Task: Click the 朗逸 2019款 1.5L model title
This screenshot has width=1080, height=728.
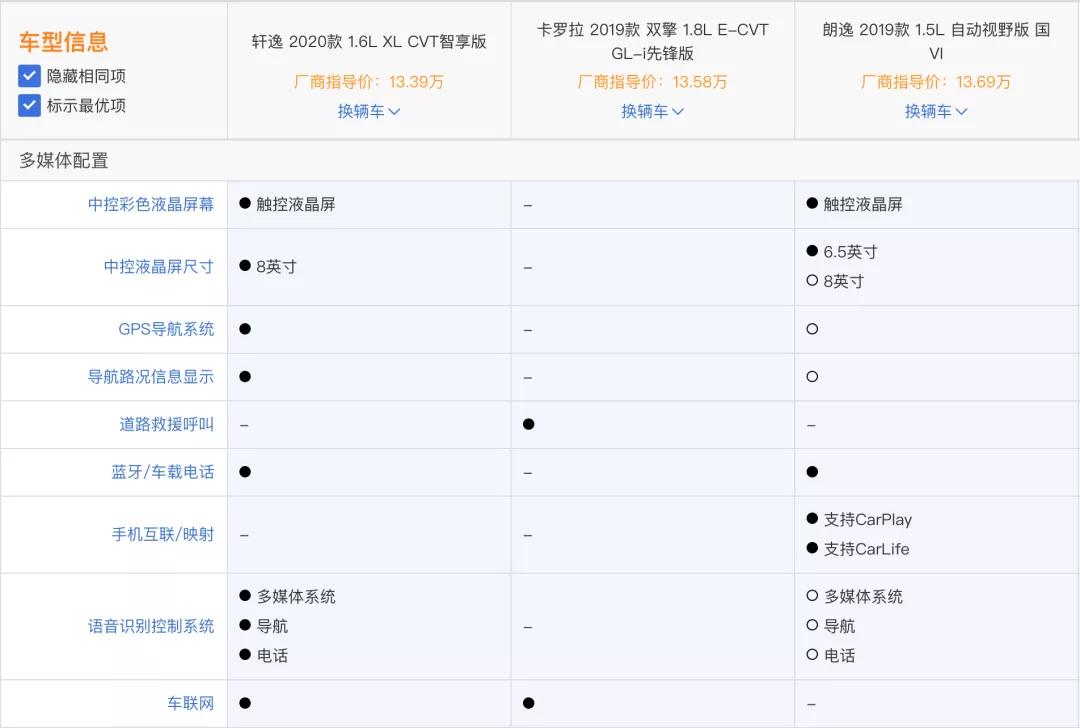Action: (x=936, y=41)
